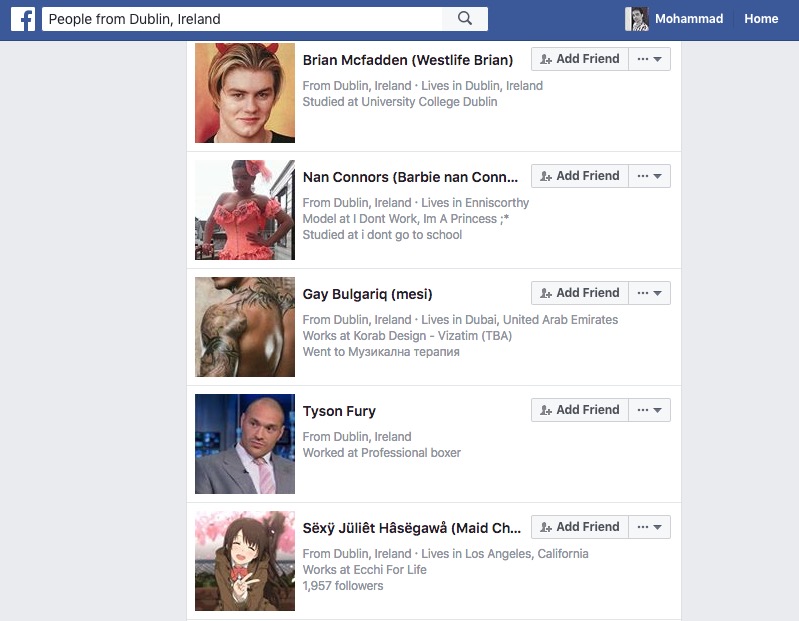Open Tyson Fury's profile thumbnail
799x621 pixels.
click(245, 444)
